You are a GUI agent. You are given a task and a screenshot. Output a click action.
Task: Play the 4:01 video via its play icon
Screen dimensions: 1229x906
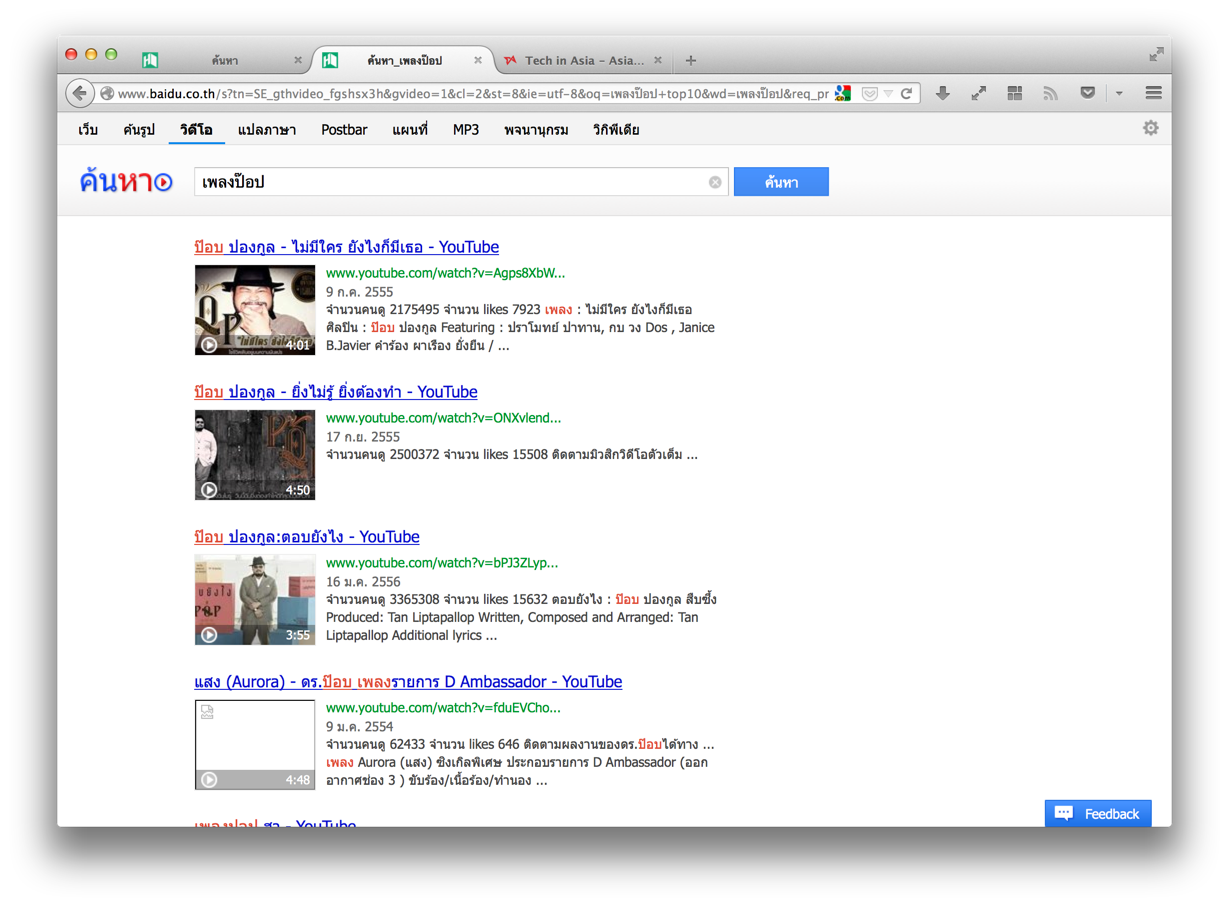[x=209, y=344]
